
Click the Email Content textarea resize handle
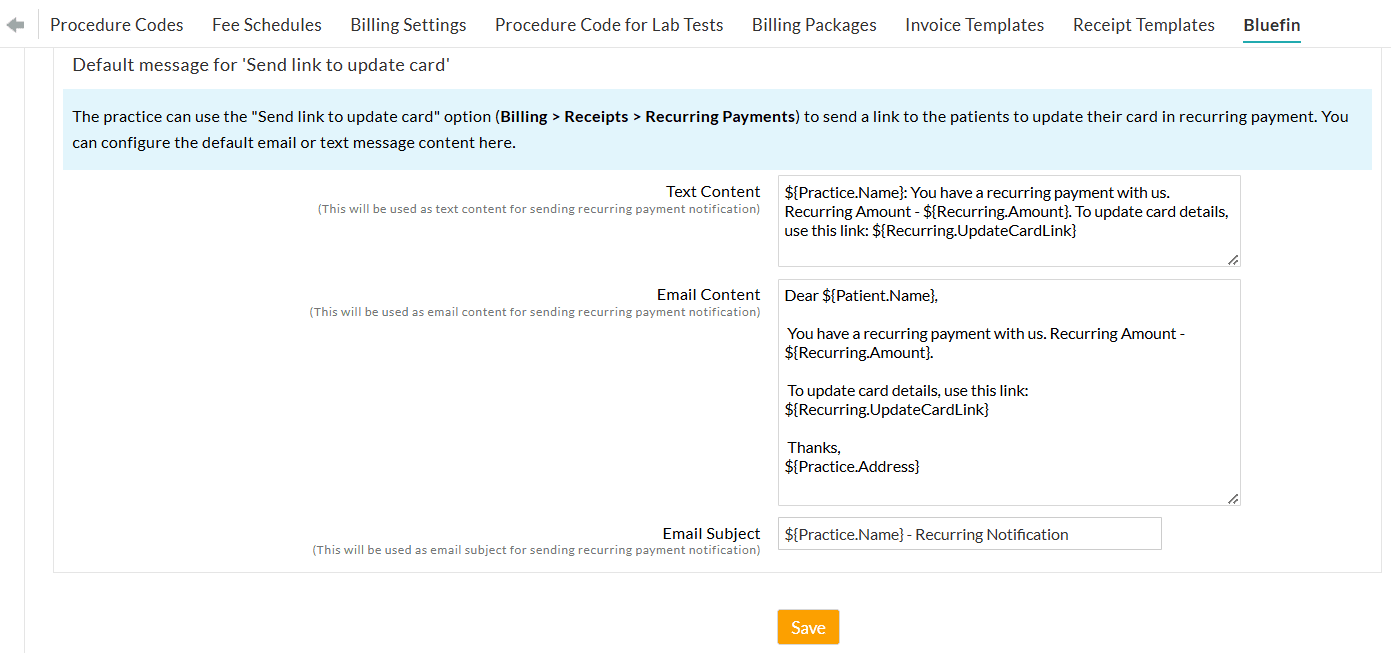coord(1233,498)
